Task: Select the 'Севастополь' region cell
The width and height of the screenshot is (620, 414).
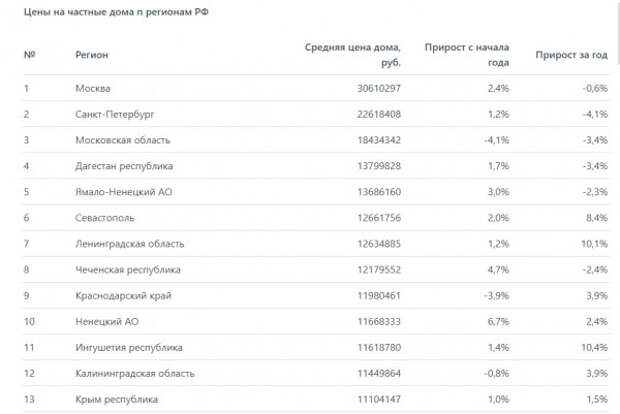Action: pos(105,218)
